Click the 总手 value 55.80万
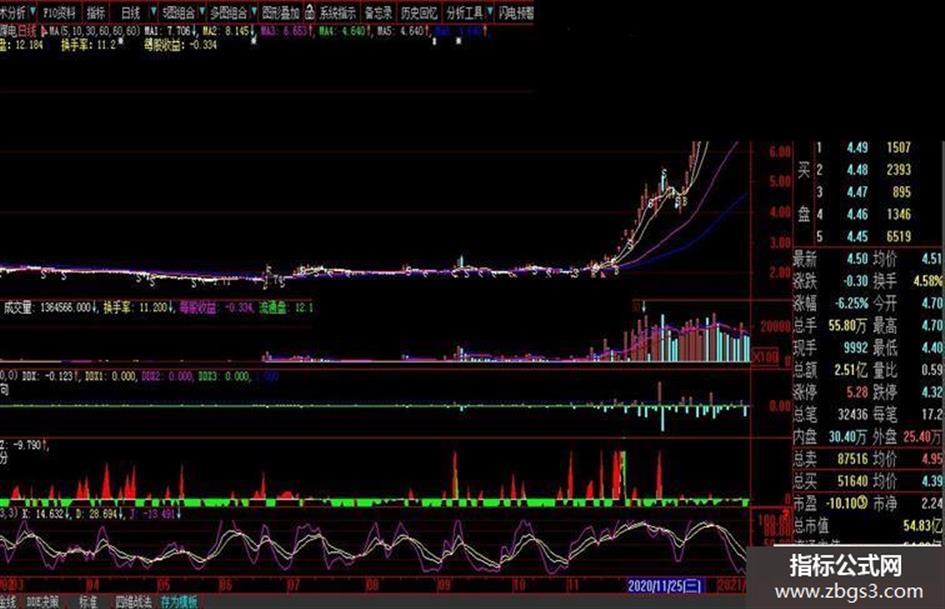 (x=847, y=326)
